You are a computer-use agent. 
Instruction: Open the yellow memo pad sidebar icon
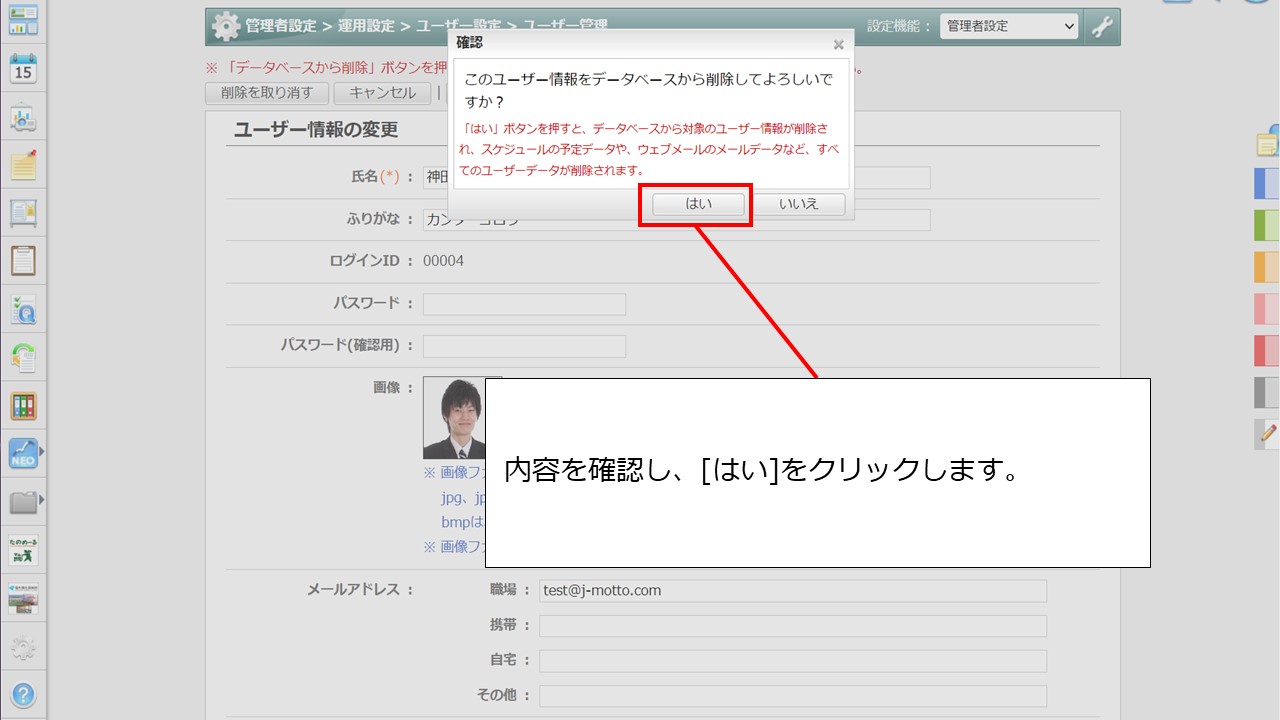(22, 166)
